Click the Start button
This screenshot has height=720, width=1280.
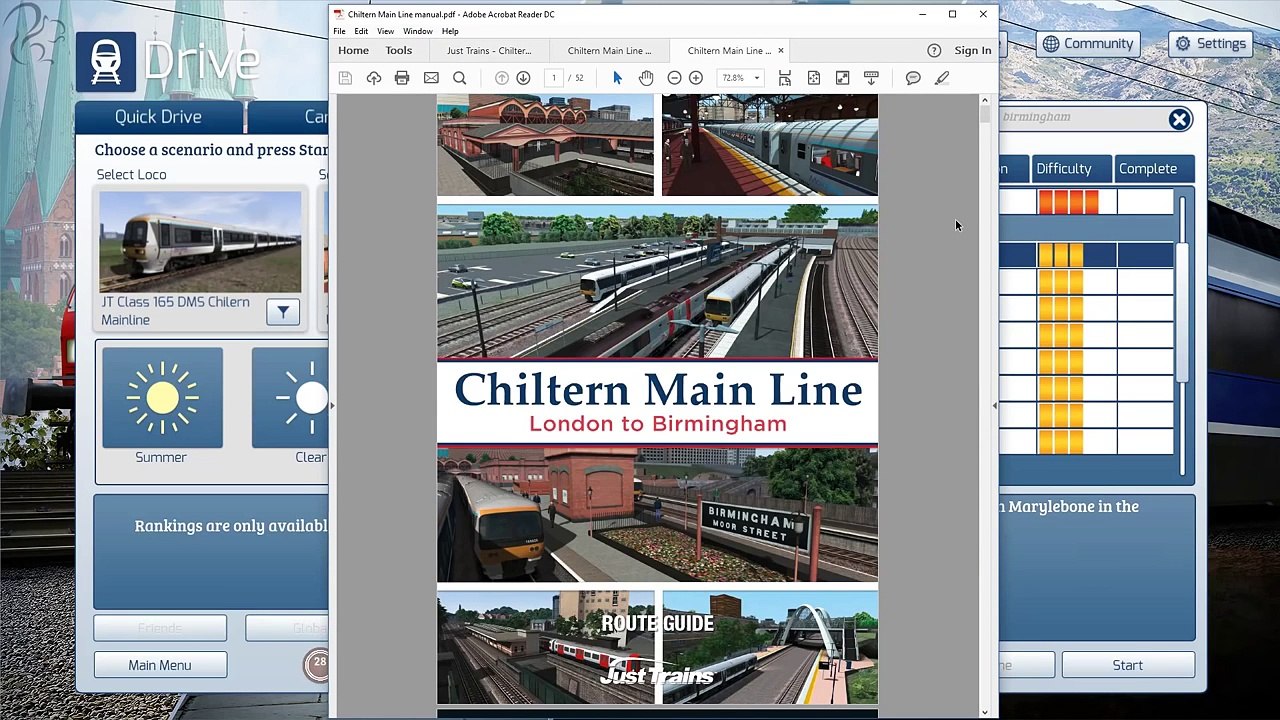pyautogui.click(x=1128, y=665)
